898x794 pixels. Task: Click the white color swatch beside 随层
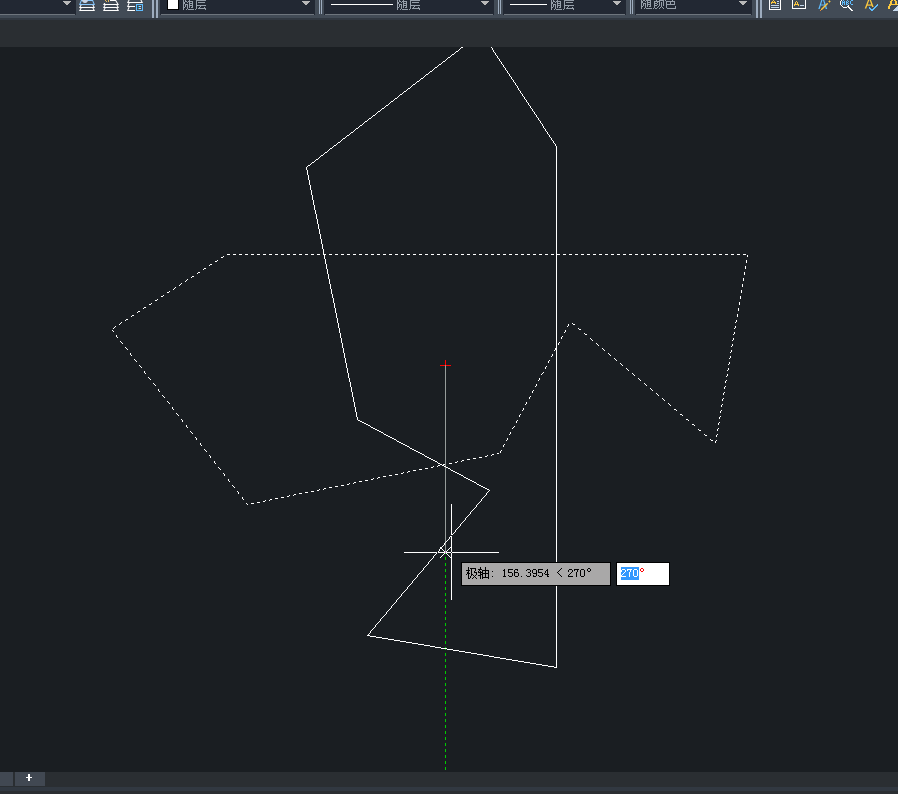point(173,5)
